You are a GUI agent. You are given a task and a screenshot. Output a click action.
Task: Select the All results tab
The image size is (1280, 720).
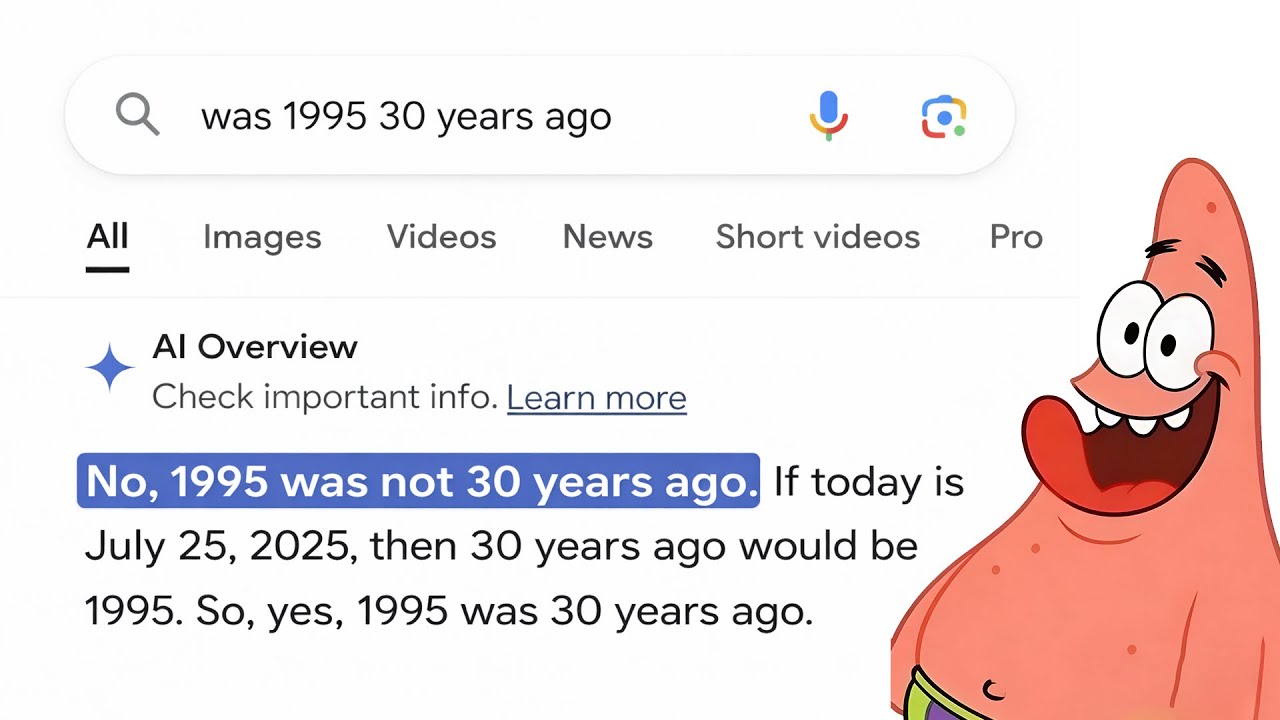point(107,237)
